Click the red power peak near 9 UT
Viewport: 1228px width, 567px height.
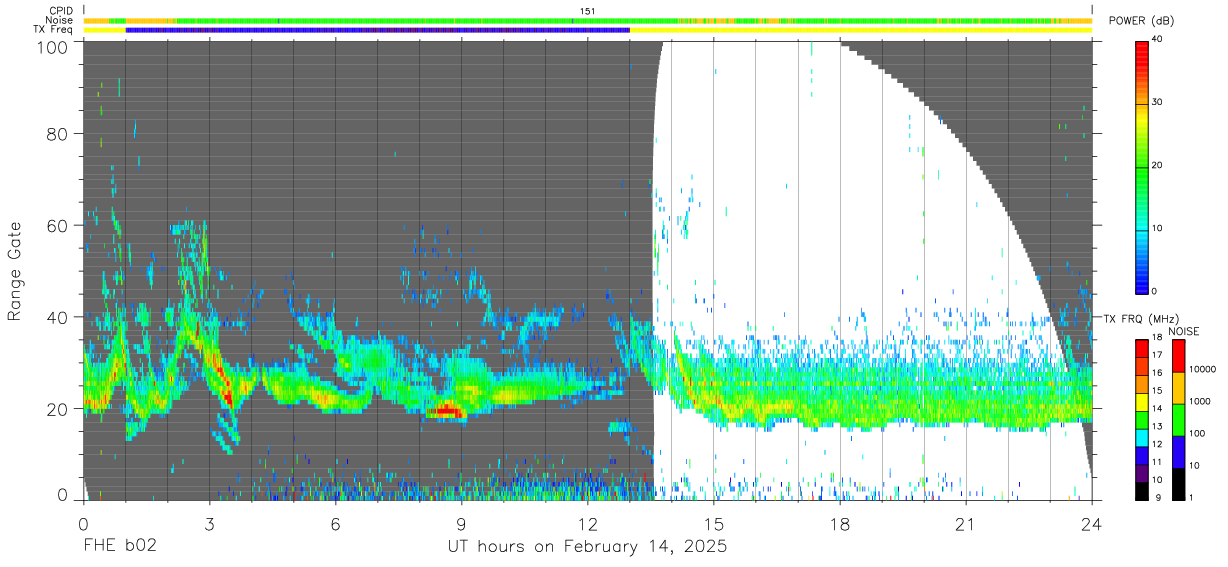[x=449, y=410]
